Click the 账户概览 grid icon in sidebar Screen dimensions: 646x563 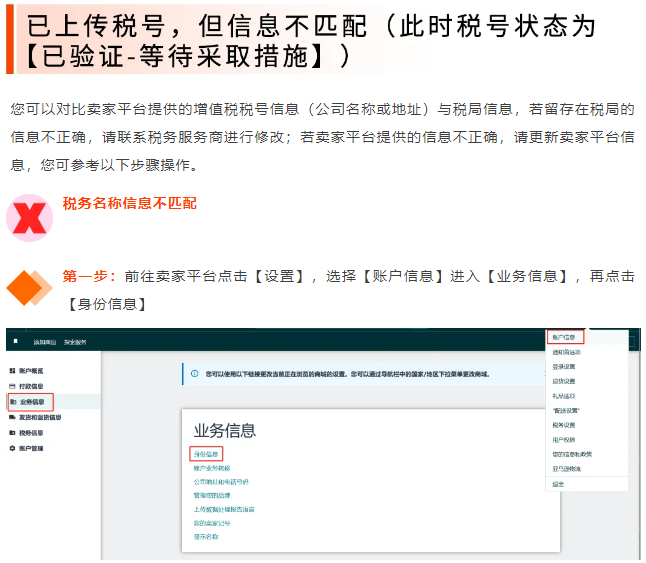(x=12, y=371)
